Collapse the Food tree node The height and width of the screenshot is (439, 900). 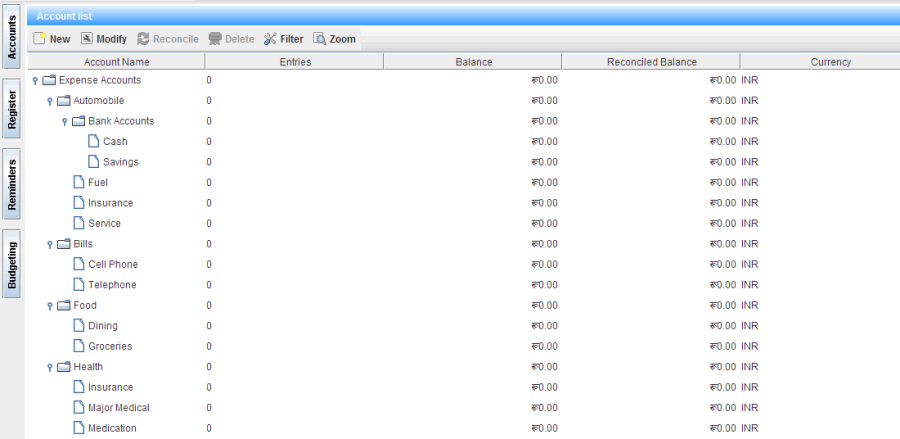[x=50, y=306]
